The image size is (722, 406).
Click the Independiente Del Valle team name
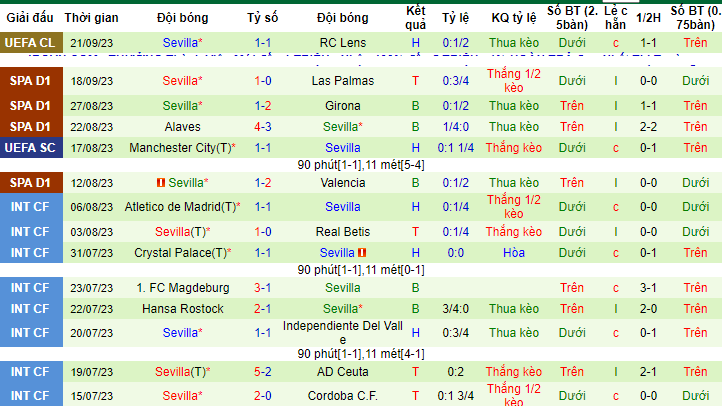343,333
